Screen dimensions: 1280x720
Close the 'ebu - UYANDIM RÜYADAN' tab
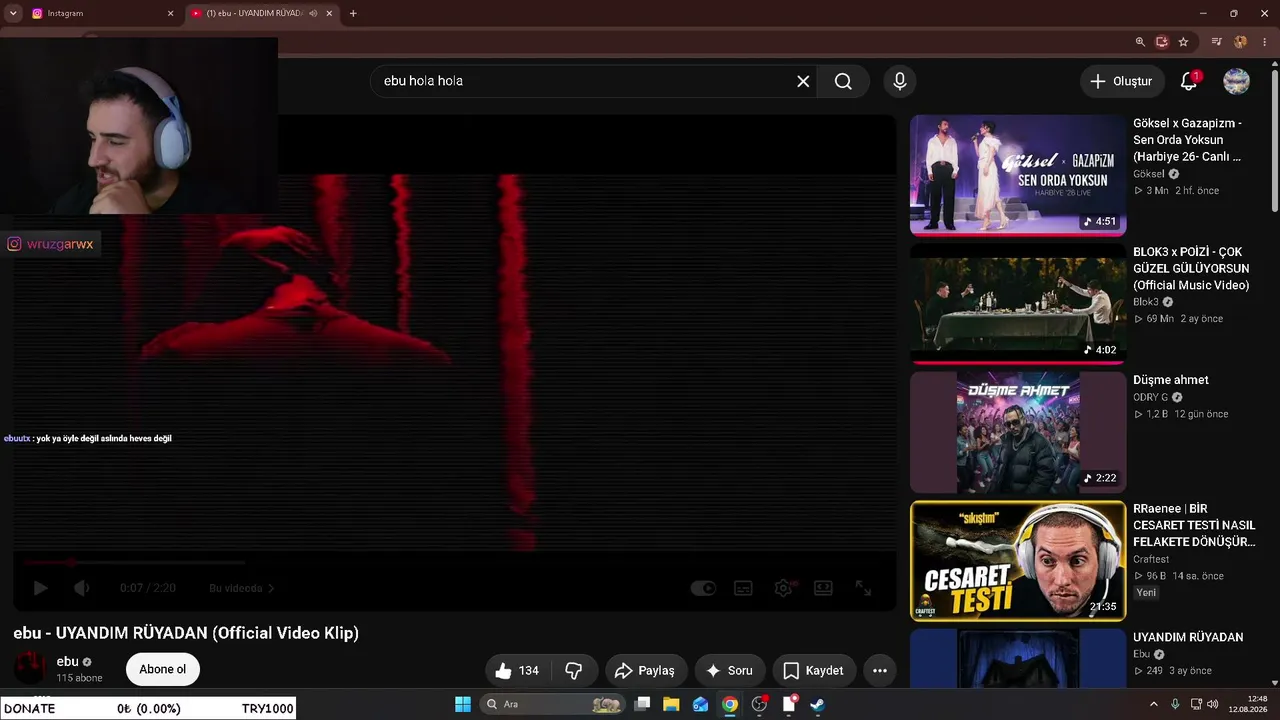pos(329,13)
